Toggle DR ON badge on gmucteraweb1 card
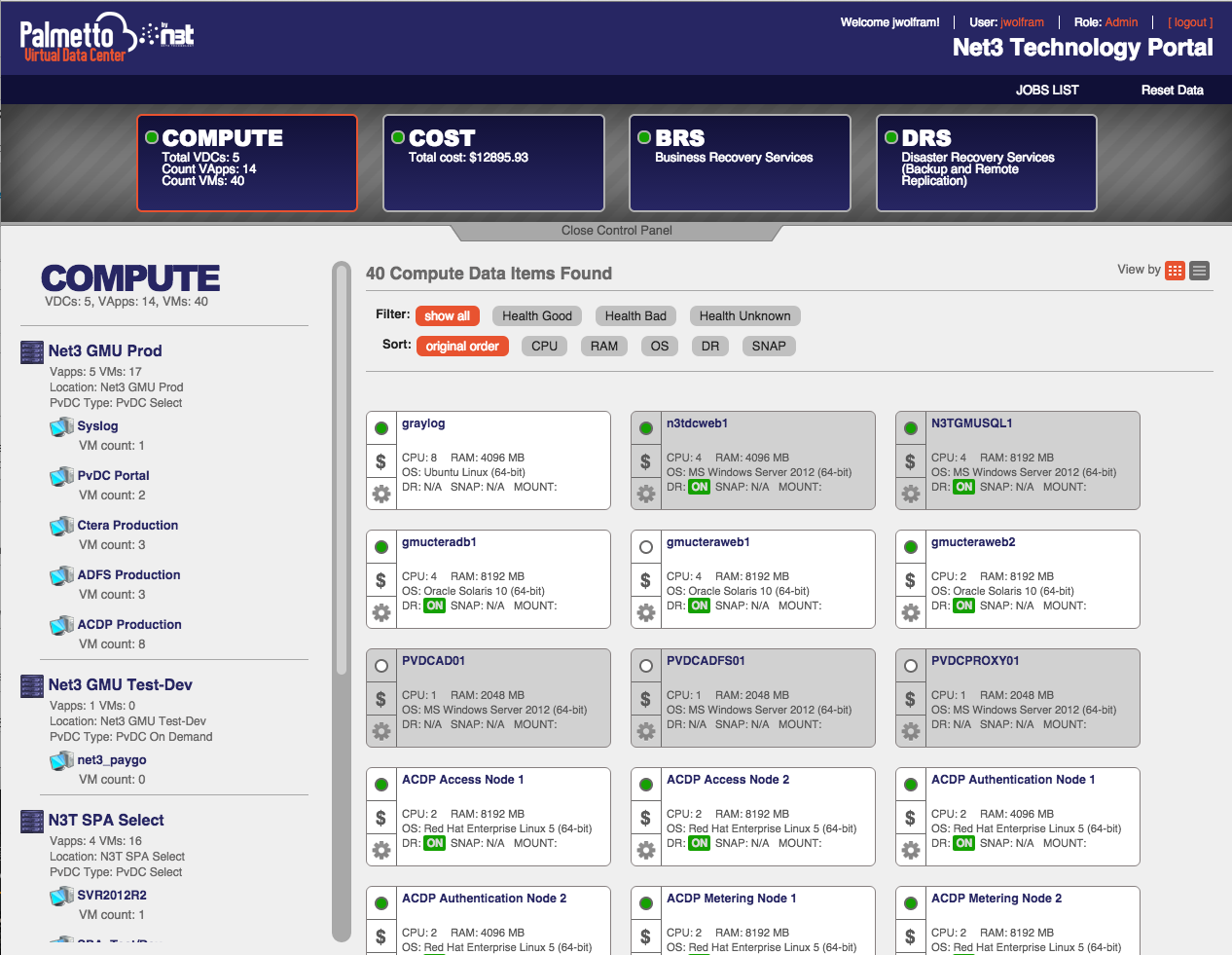 [700, 606]
